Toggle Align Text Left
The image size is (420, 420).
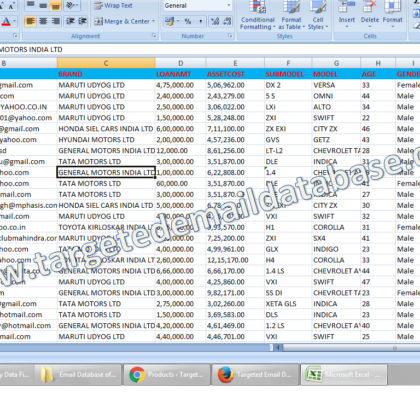pyautogui.click(x=30, y=21)
